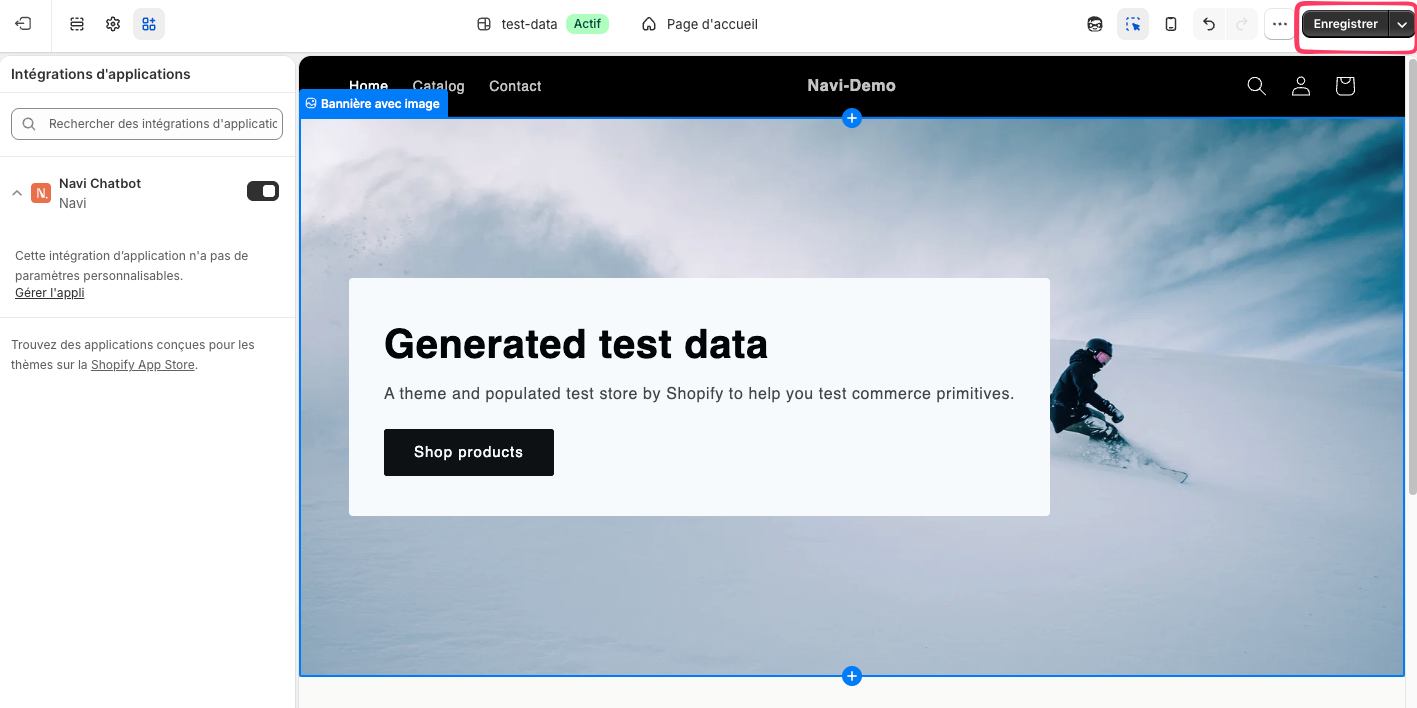Switch to mobile preview icon

pyautogui.click(x=1170, y=24)
